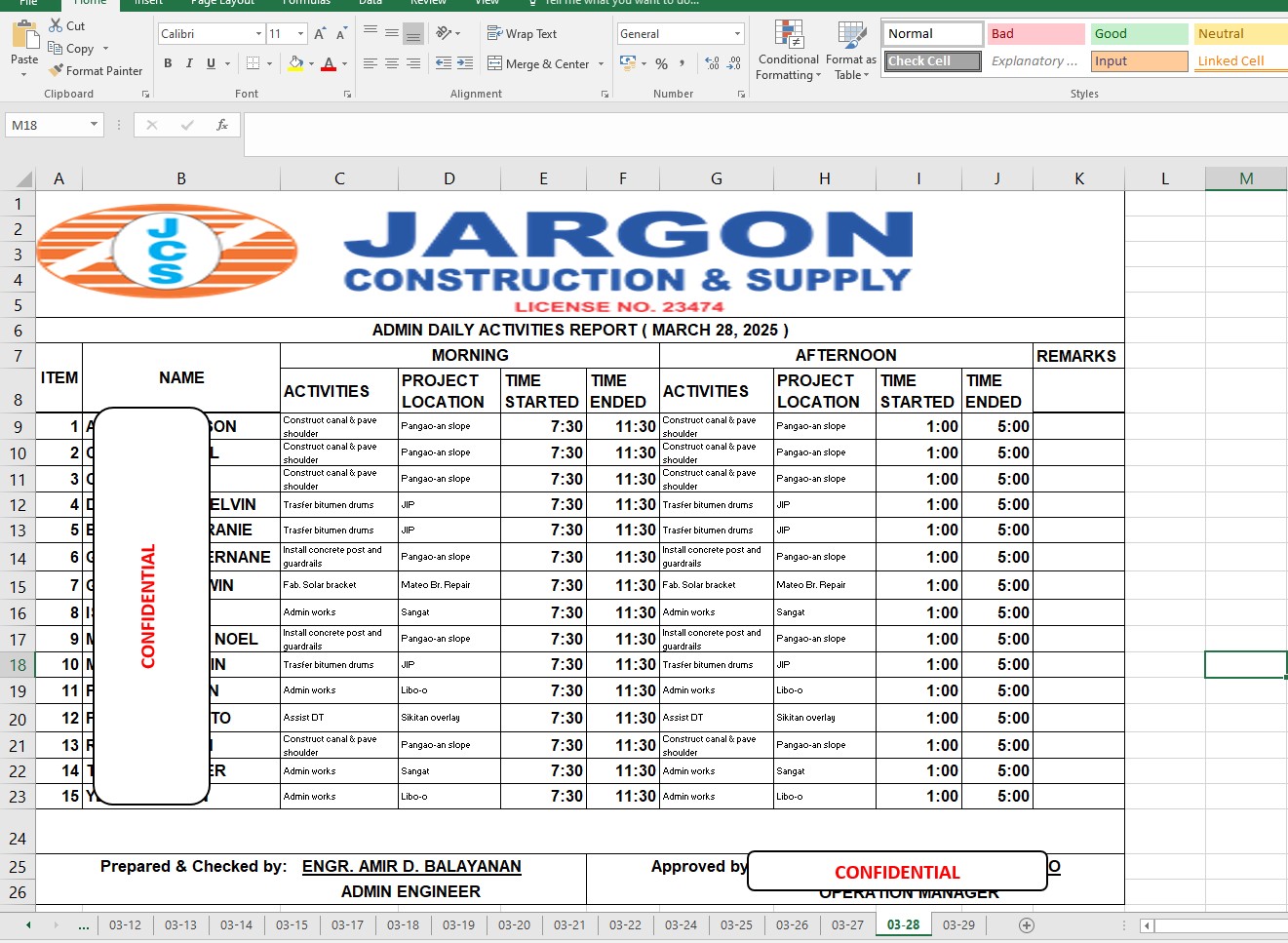Cut the selected cells
The height and width of the screenshot is (943, 1288).
[67, 25]
